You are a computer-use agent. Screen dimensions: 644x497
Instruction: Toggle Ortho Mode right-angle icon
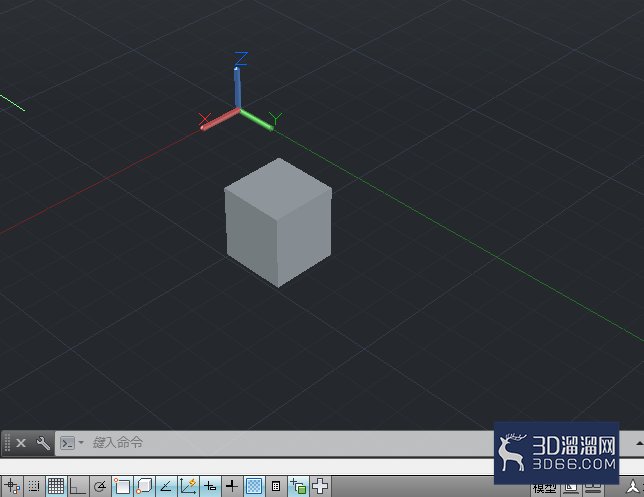click(78, 487)
